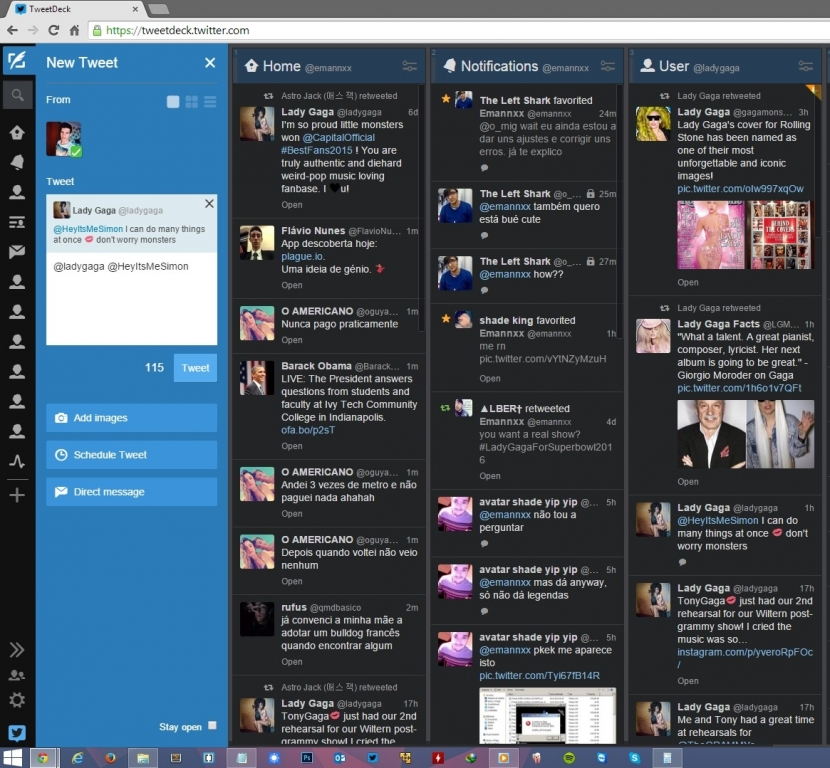The height and width of the screenshot is (768, 830).
Task: Click the Home column header title
Action: click(x=282, y=66)
